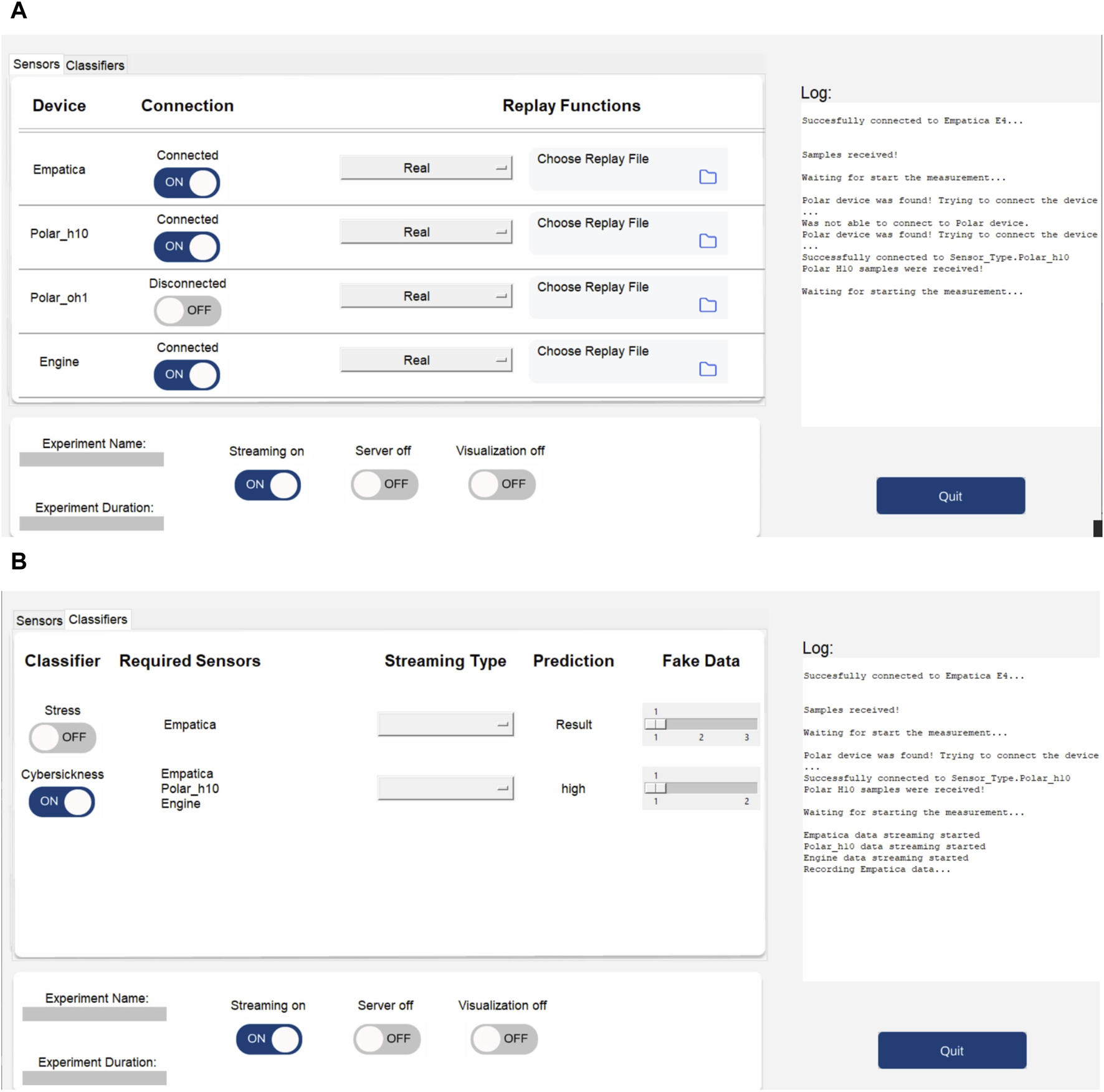Open the Polar_oh1 Real mode dropdown
This screenshot has height=1092, width=1104.
(x=426, y=297)
